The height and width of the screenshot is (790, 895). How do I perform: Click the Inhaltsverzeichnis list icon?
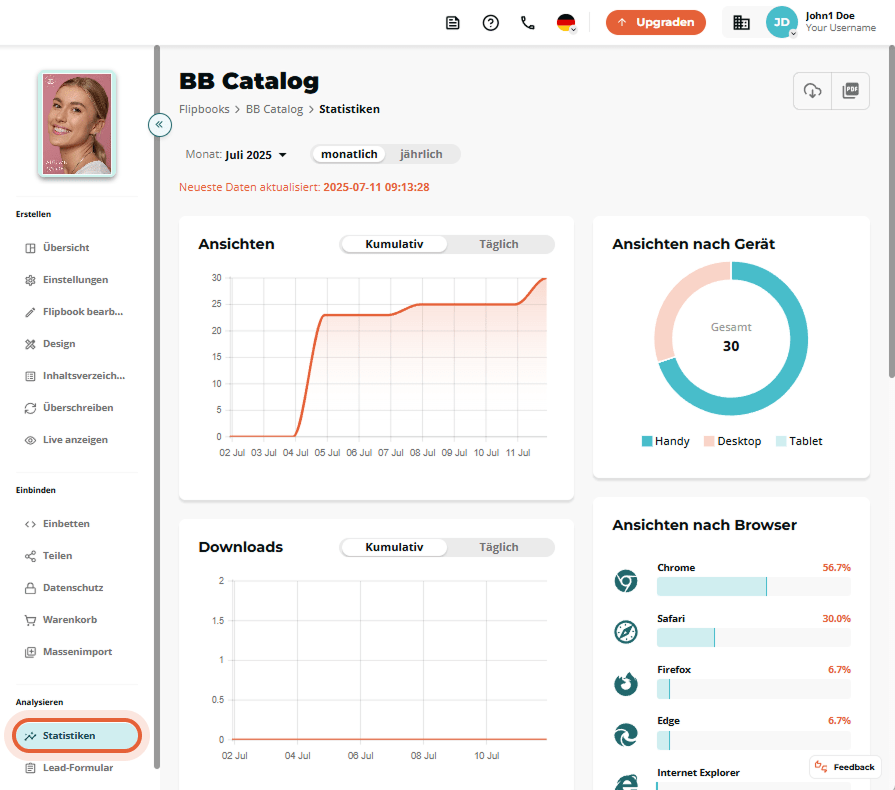click(30, 376)
